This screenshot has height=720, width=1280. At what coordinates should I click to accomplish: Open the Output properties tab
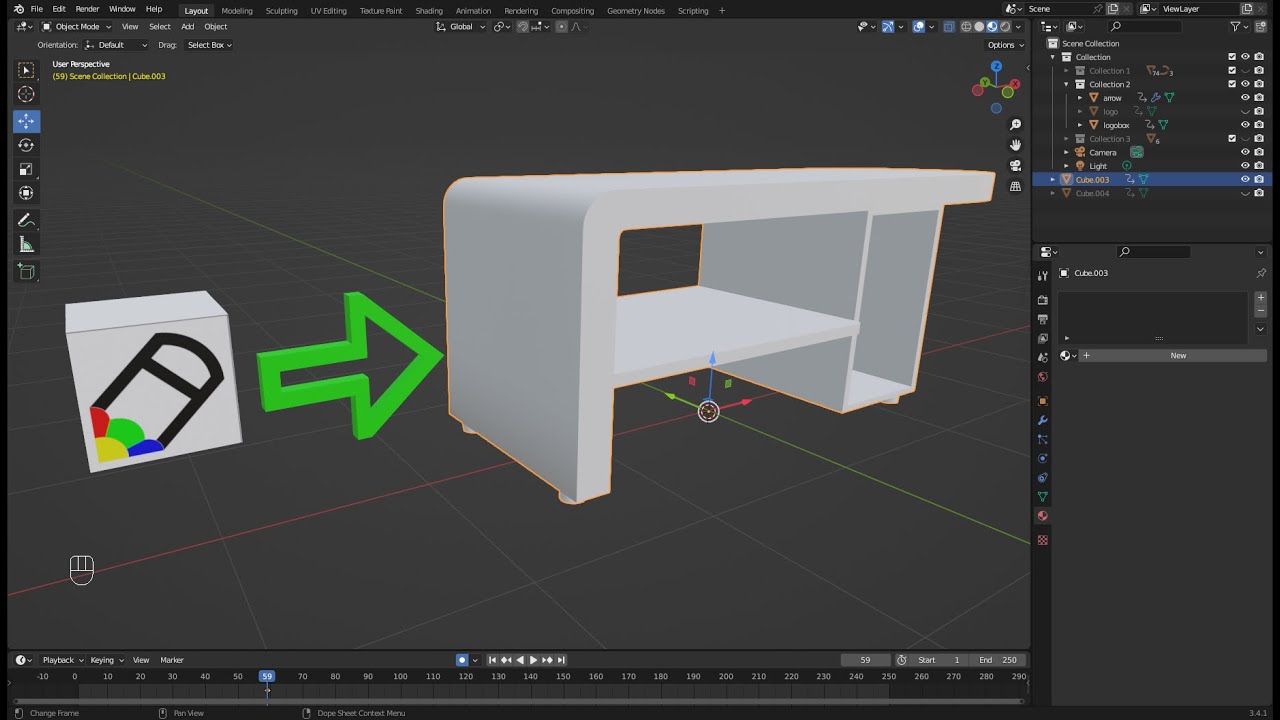click(1043, 319)
